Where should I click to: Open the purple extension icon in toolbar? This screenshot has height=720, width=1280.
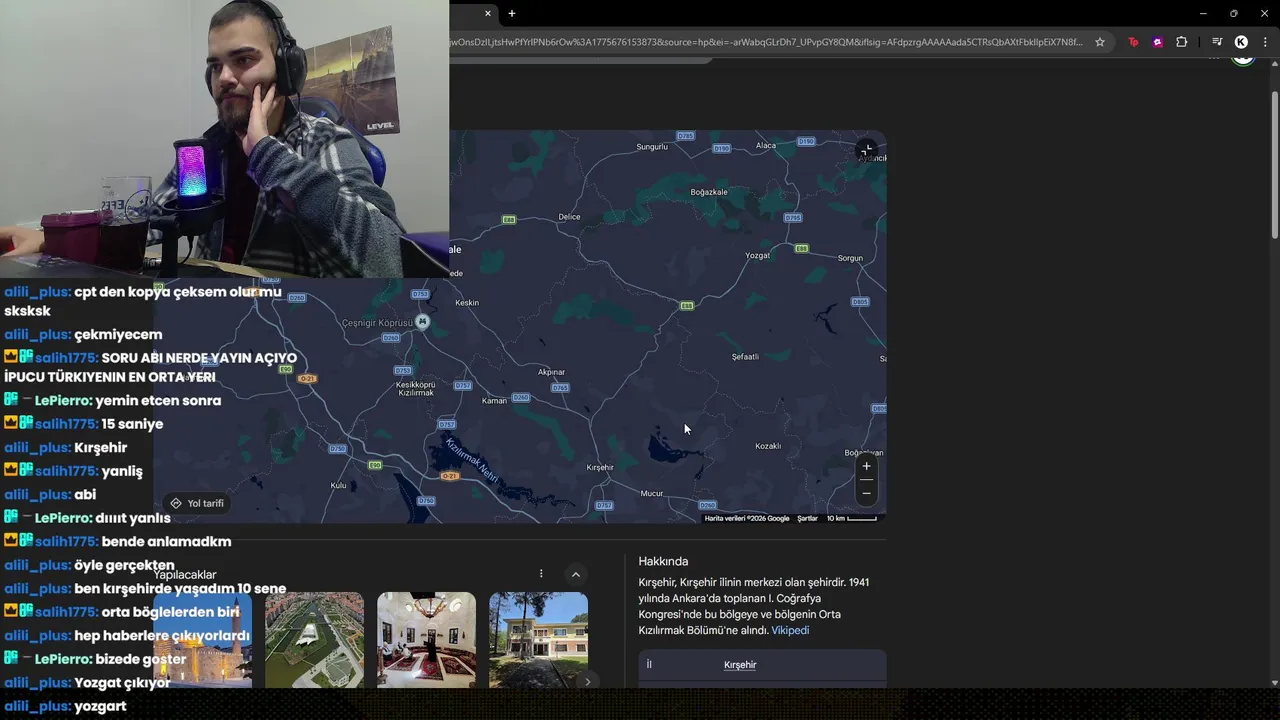point(1157,42)
